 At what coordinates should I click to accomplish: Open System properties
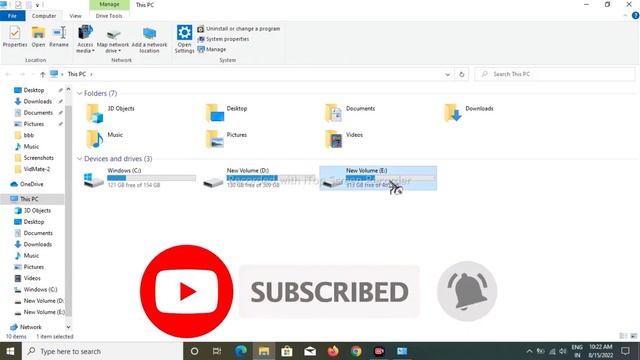pos(223,39)
